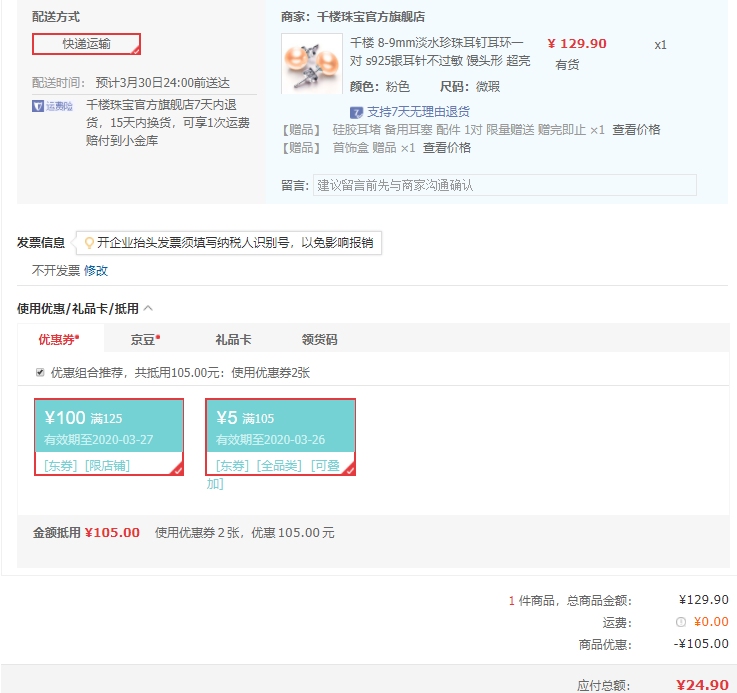Switch to the 京豆 tab
Viewport: 737px width, 693px height.
coord(145,339)
